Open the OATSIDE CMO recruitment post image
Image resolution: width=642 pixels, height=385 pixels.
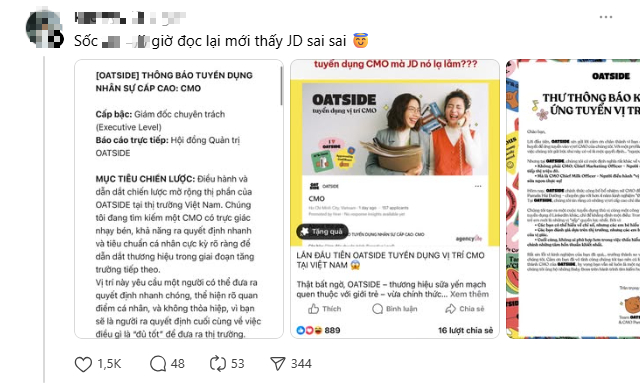(395, 199)
